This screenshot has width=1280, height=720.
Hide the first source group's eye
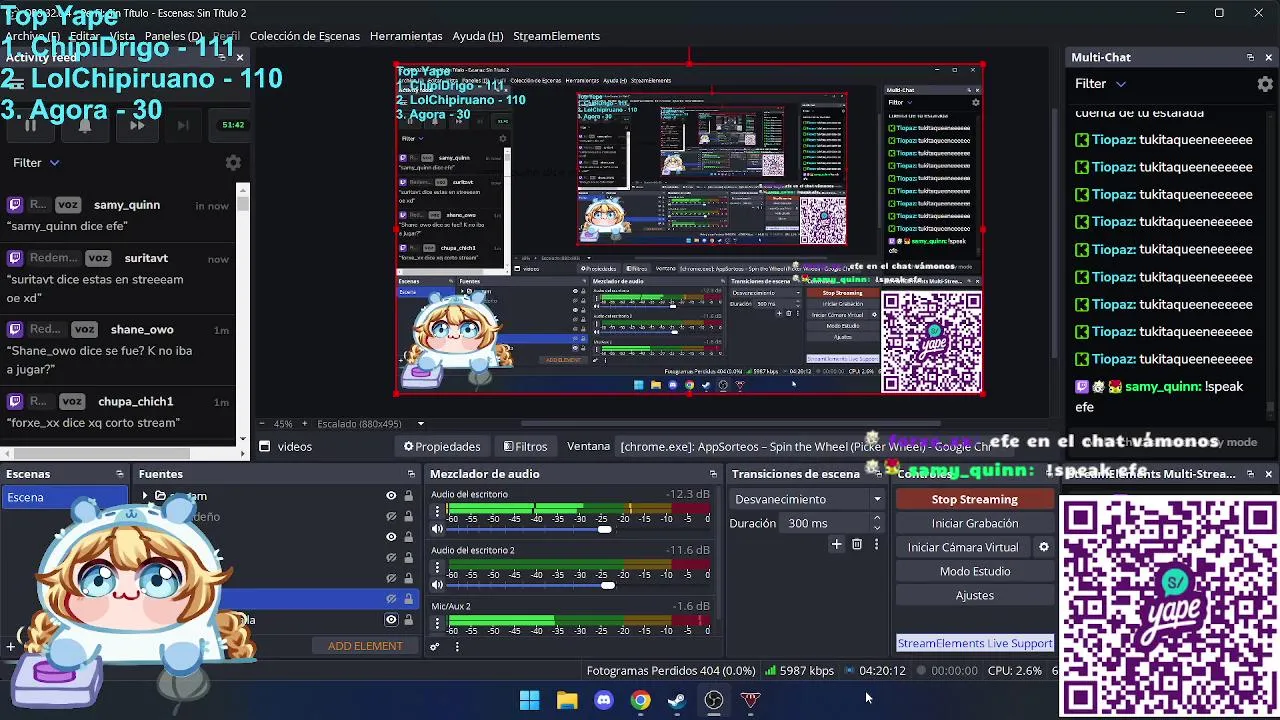pyautogui.click(x=391, y=495)
